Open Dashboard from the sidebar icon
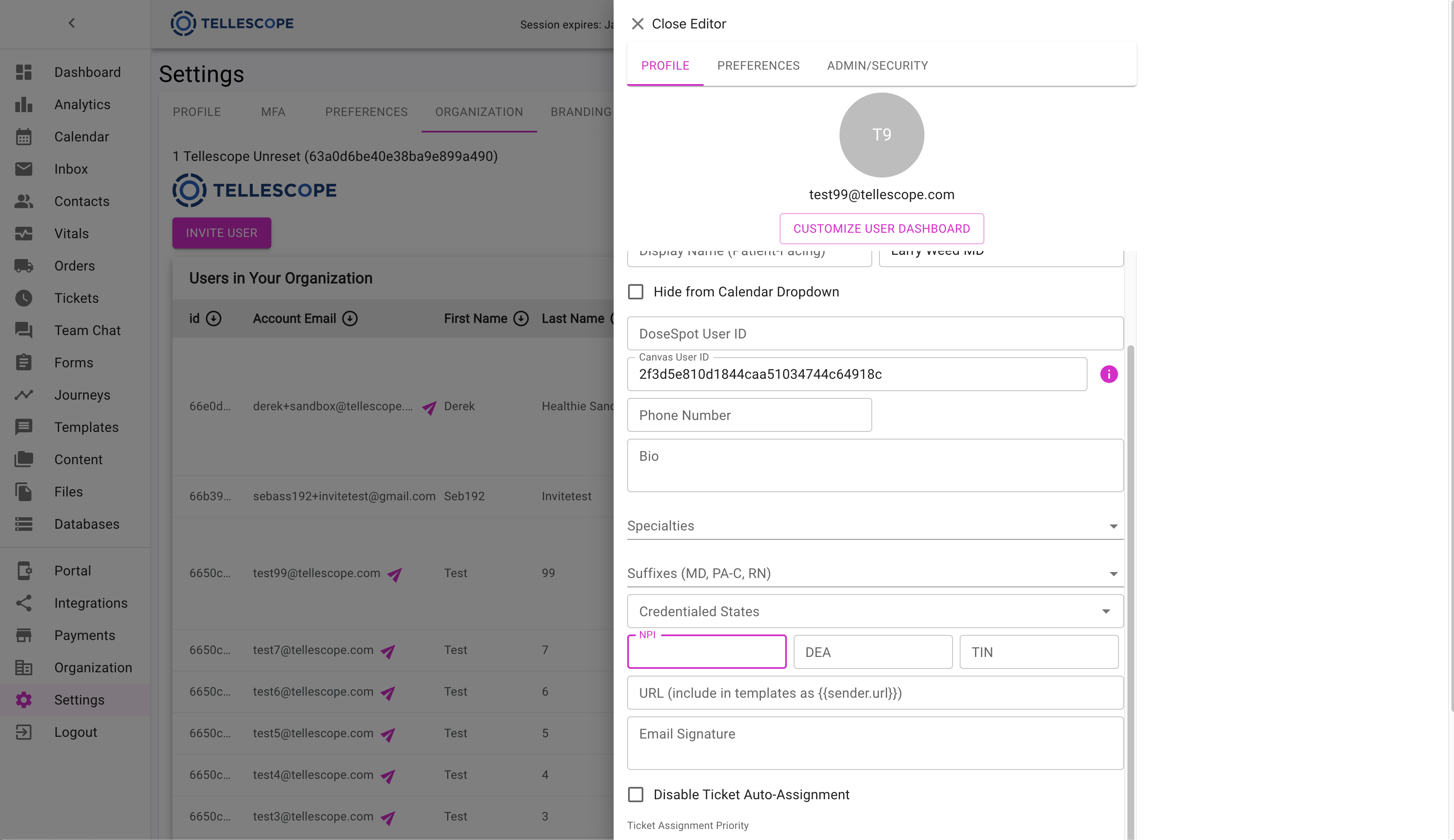This screenshot has width=1454, height=840. tap(24, 72)
